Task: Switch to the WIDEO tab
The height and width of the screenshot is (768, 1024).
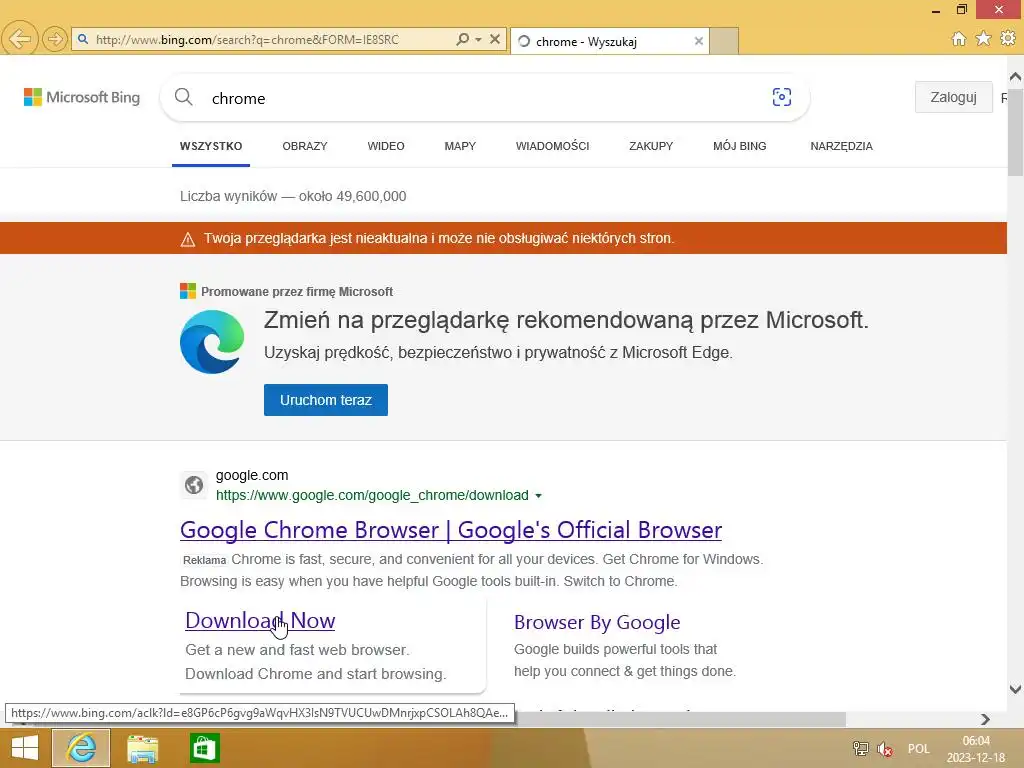Action: (386, 146)
